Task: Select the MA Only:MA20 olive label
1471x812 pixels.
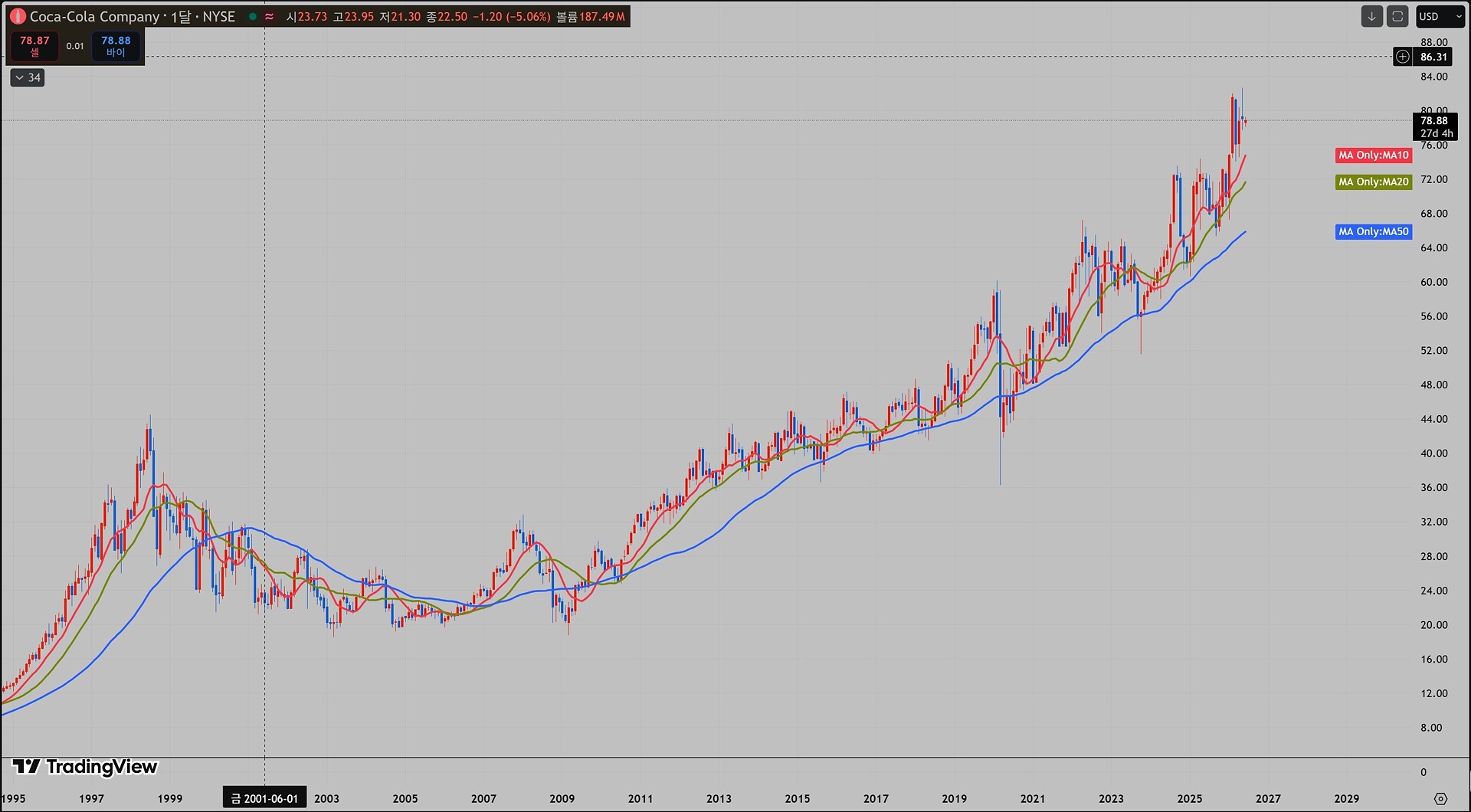Action: click(x=1374, y=182)
